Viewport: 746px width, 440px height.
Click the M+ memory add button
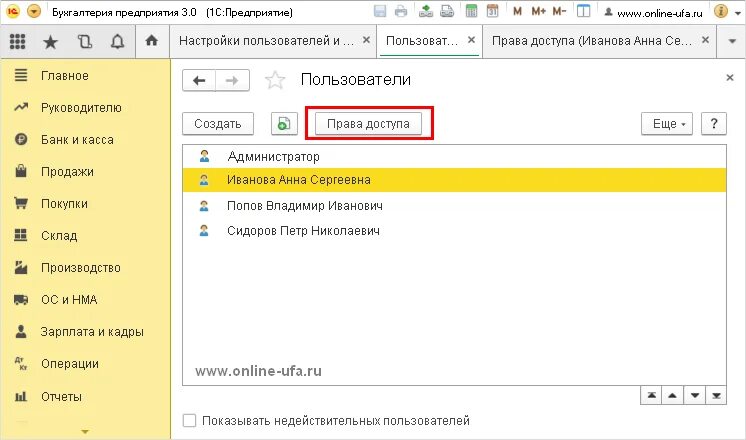tap(539, 11)
